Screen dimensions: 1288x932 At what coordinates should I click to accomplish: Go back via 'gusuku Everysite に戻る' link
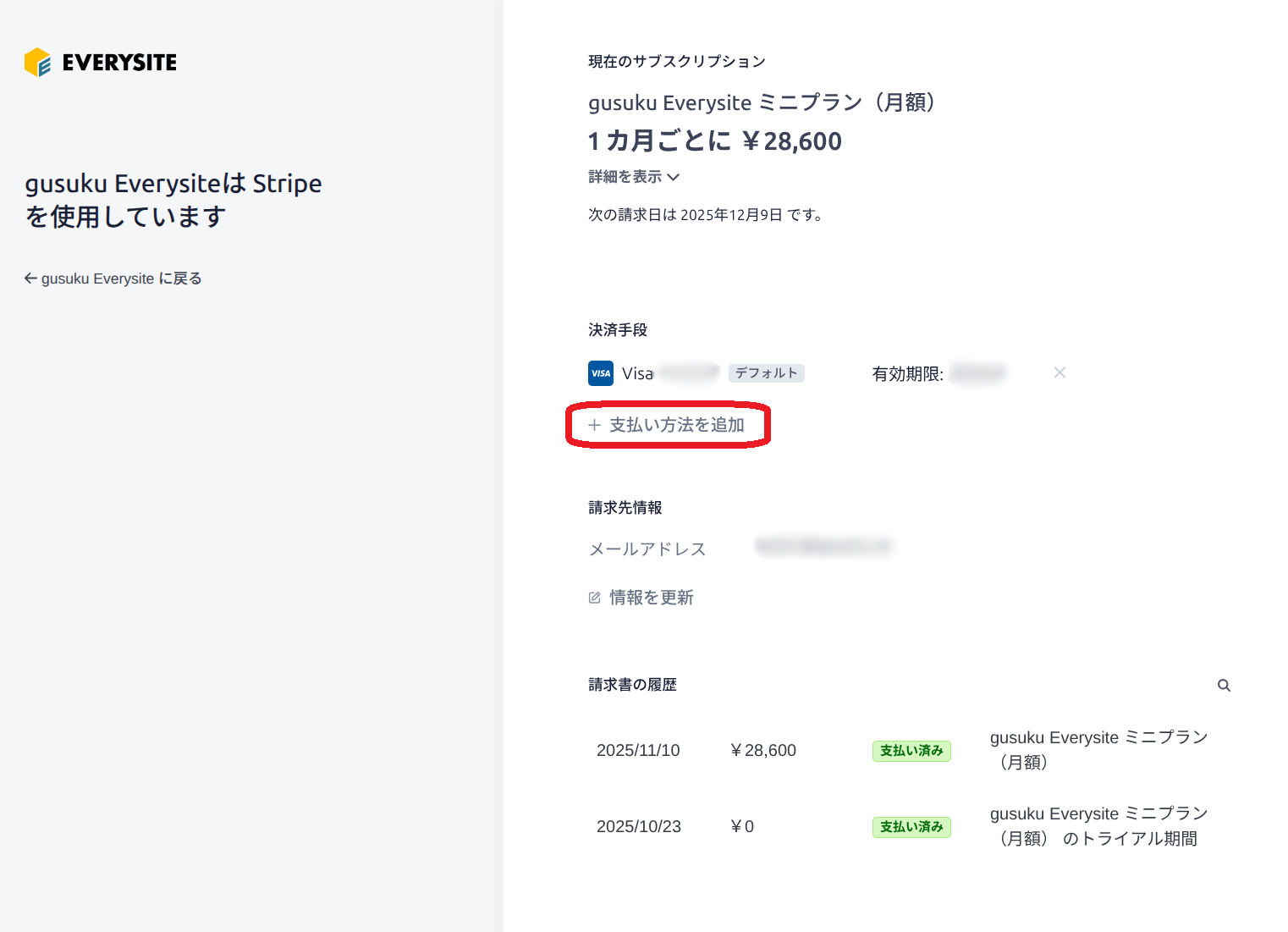113,278
